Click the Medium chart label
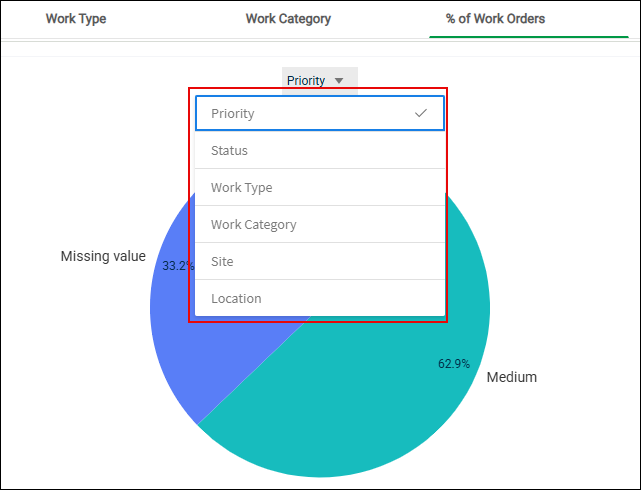Image resolution: width=641 pixels, height=490 pixels. [x=511, y=377]
